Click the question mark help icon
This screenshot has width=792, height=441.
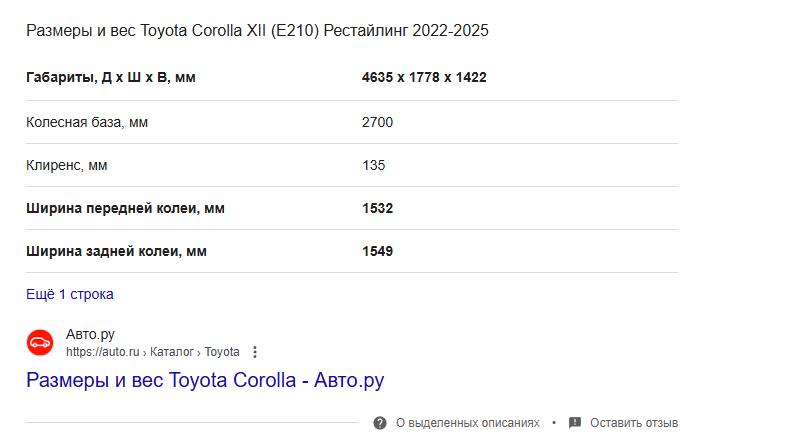click(380, 423)
